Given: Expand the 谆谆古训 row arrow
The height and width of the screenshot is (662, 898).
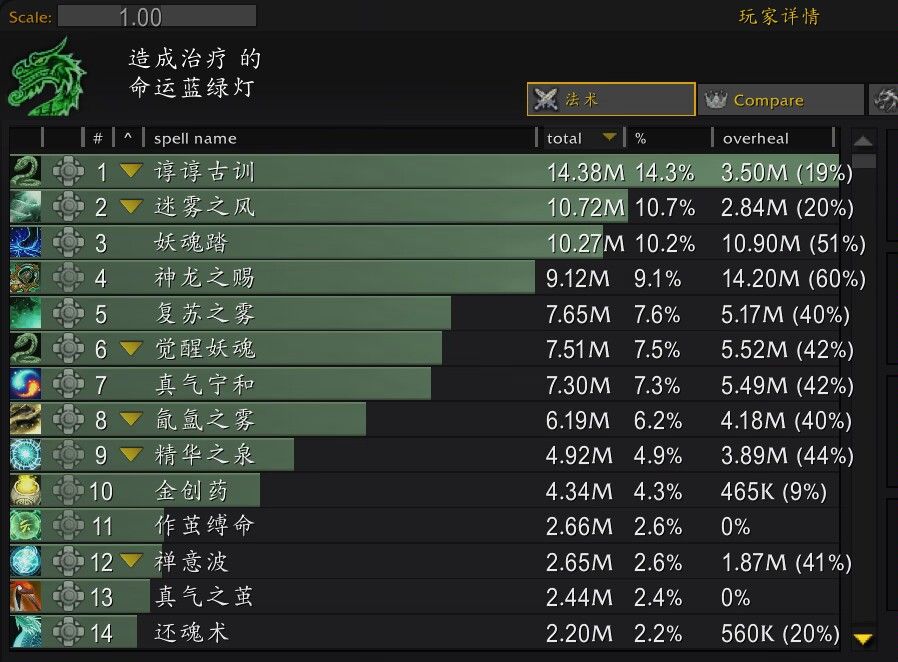Looking at the screenshot, I should [131, 170].
